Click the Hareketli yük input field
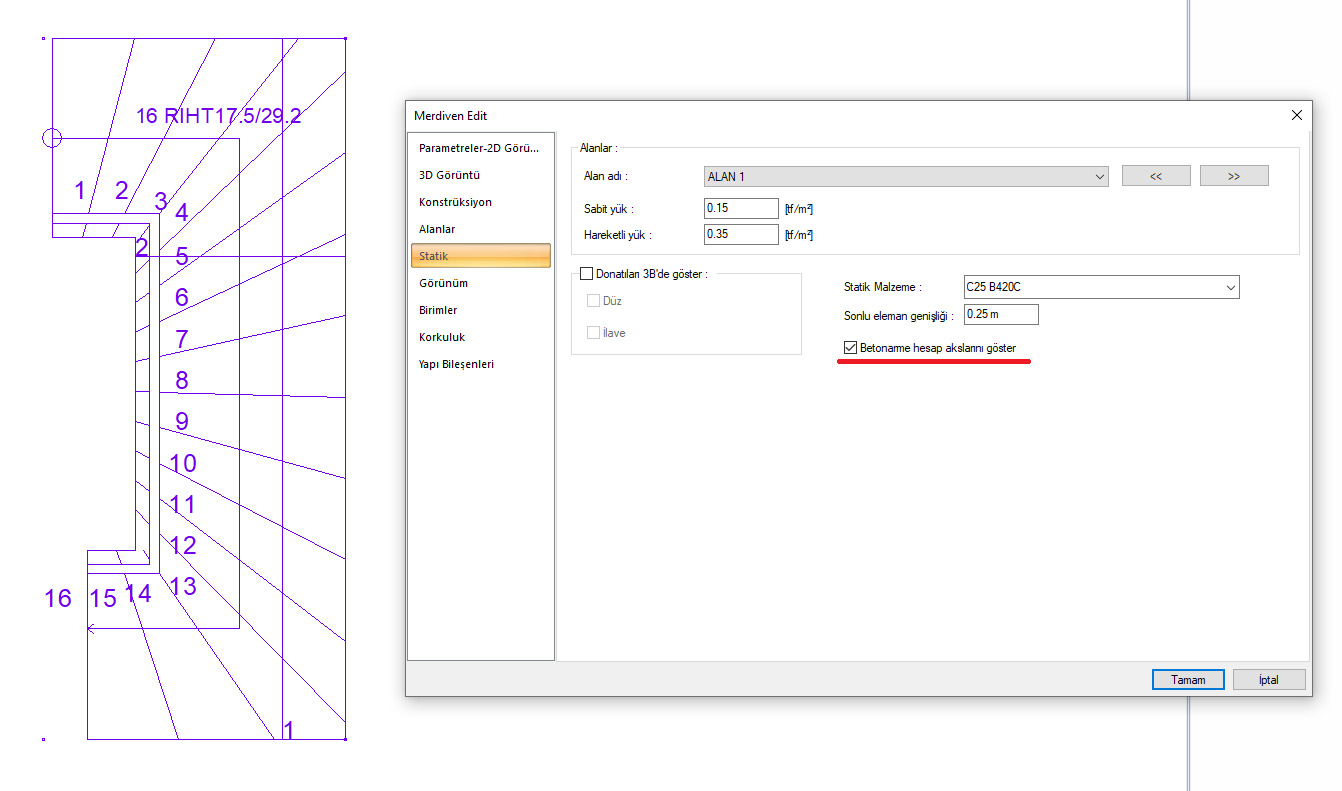 click(x=741, y=235)
